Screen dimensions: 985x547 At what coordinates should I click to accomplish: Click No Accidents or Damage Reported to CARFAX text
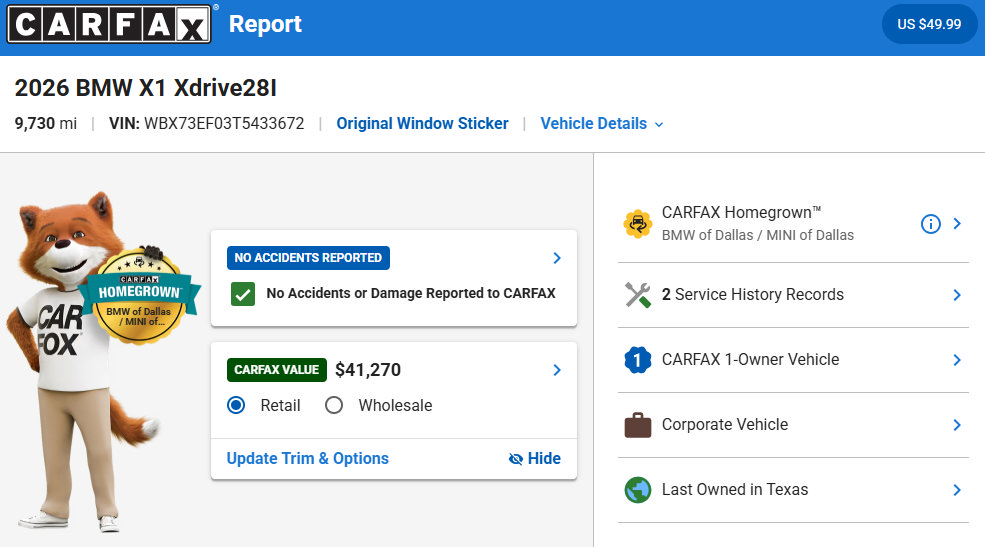click(x=411, y=293)
